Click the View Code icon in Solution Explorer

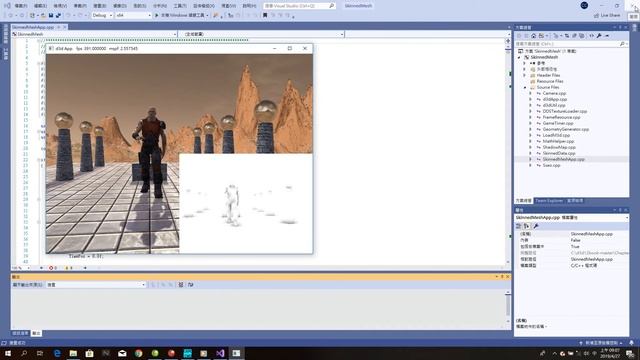pyautogui.click(x=591, y=36)
